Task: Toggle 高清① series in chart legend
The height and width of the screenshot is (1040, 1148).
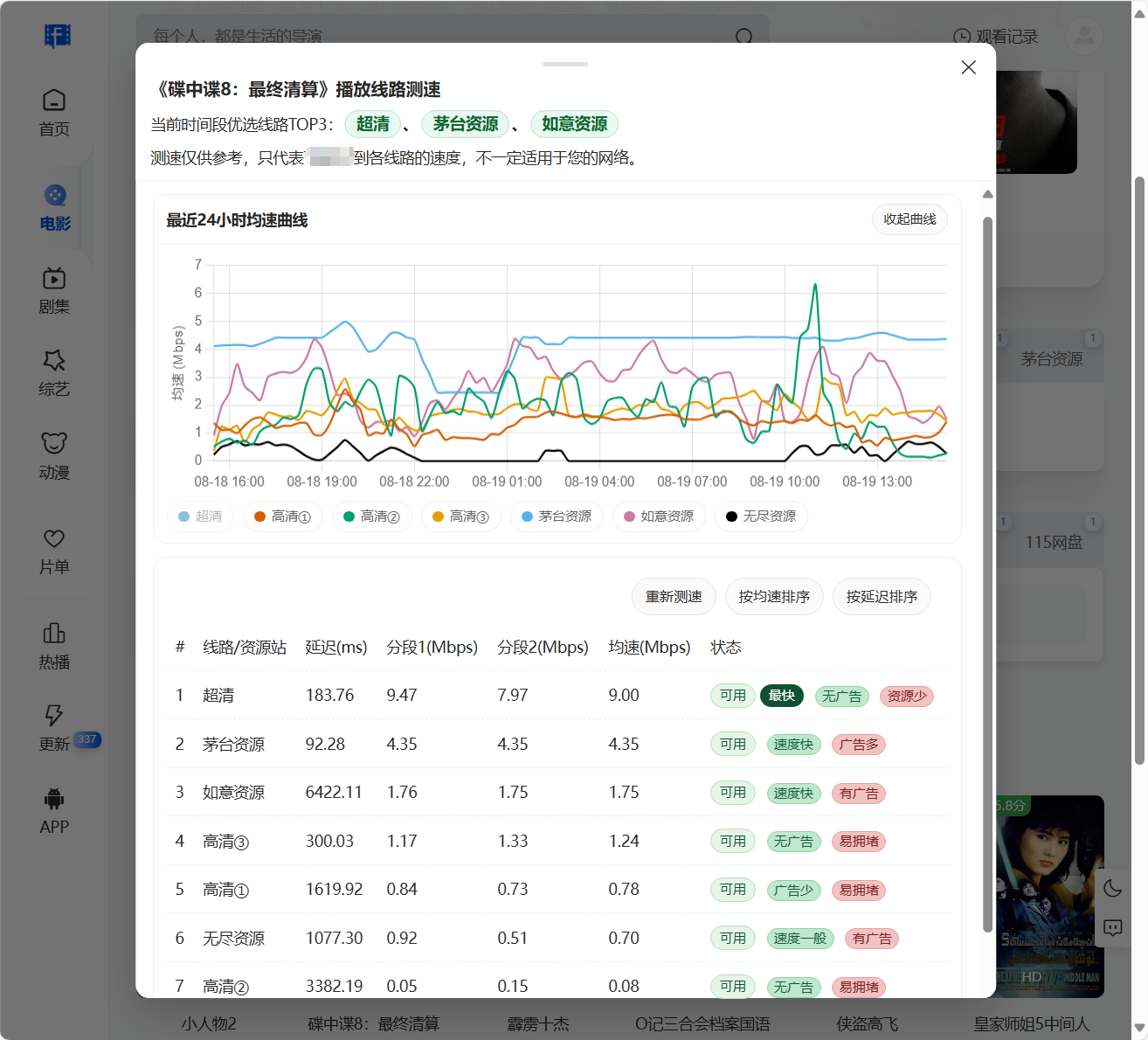Action: pyautogui.click(x=283, y=517)
